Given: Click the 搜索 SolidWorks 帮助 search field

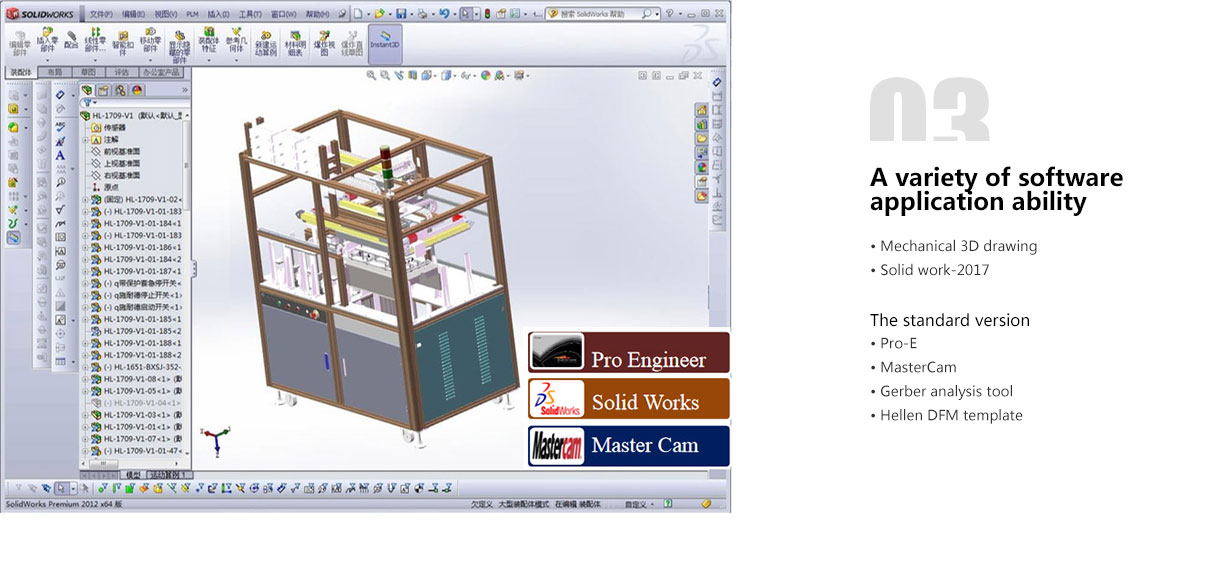Looking at the screenshot, I should point(598,14).
